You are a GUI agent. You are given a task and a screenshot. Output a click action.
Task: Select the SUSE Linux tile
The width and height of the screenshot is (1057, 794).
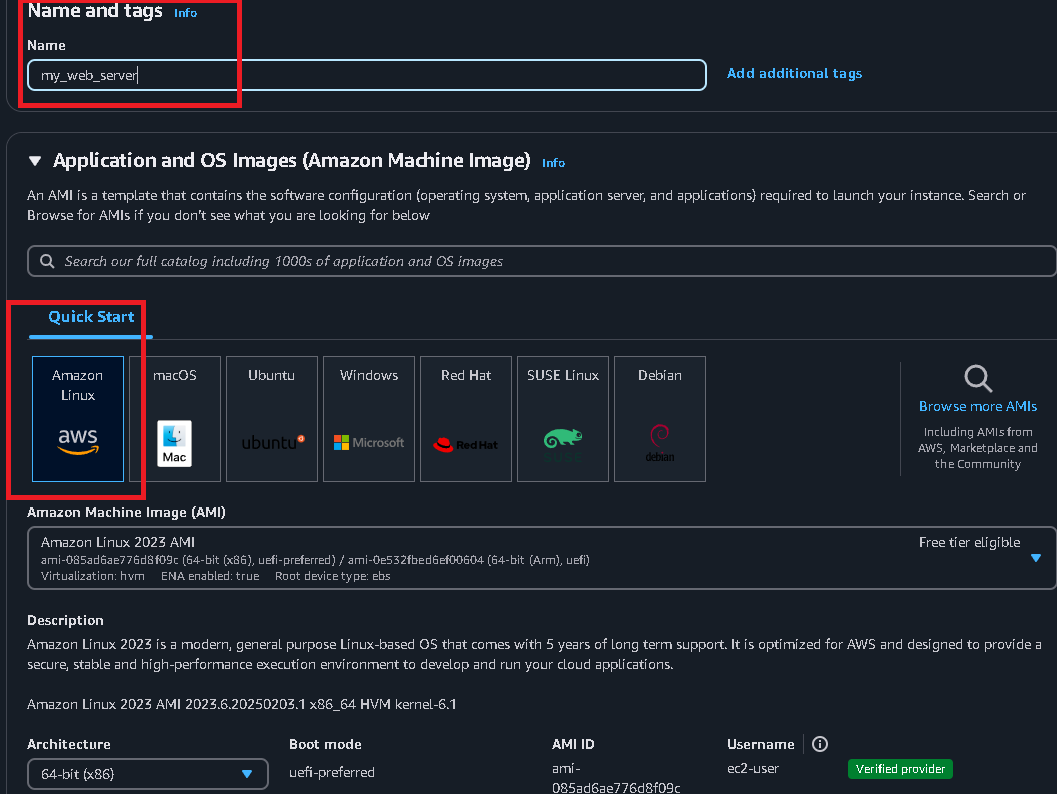coord(563,419)
